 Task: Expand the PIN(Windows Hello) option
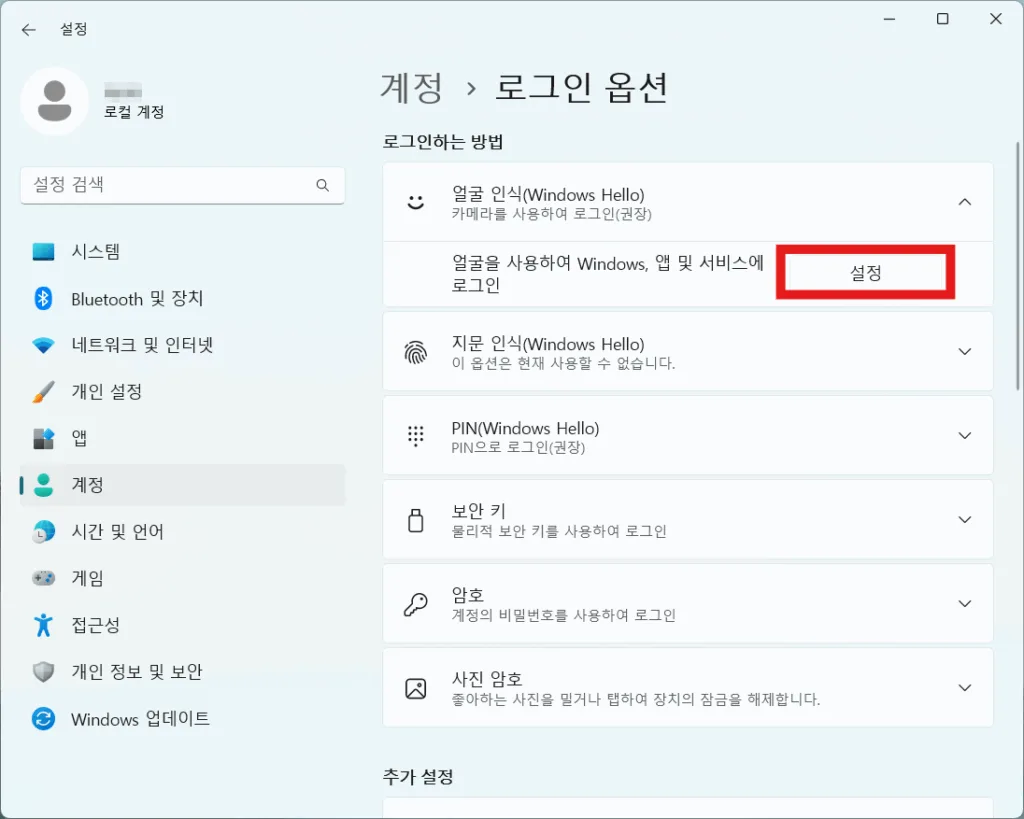point(965,435)
